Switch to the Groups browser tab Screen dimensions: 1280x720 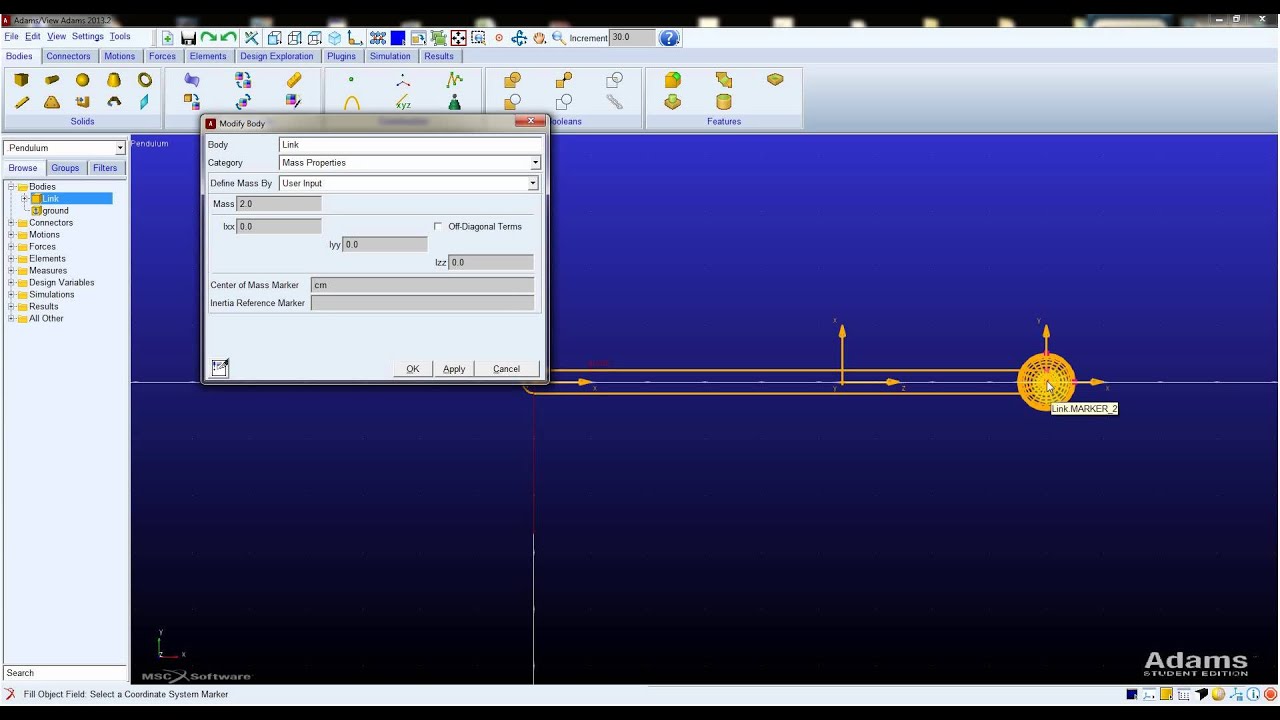[65, 168]
